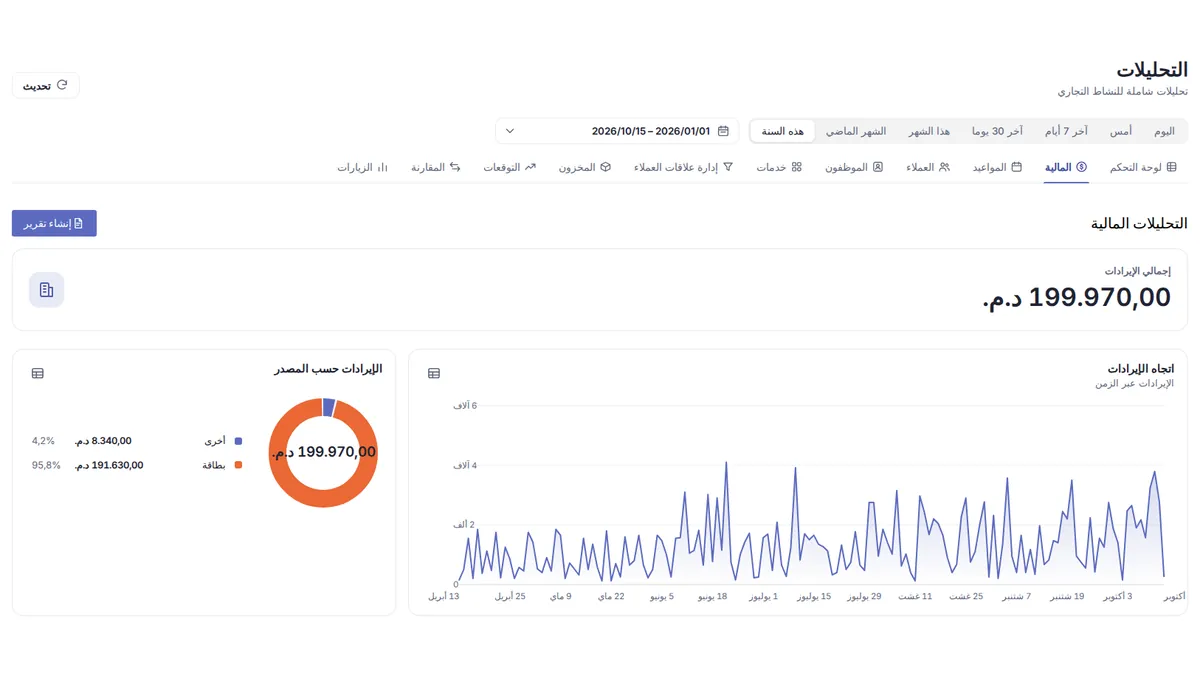Click the dollar coin icon beside المالية
This screenshot has height=675, width=1200.
click(x=1082, y=167)
